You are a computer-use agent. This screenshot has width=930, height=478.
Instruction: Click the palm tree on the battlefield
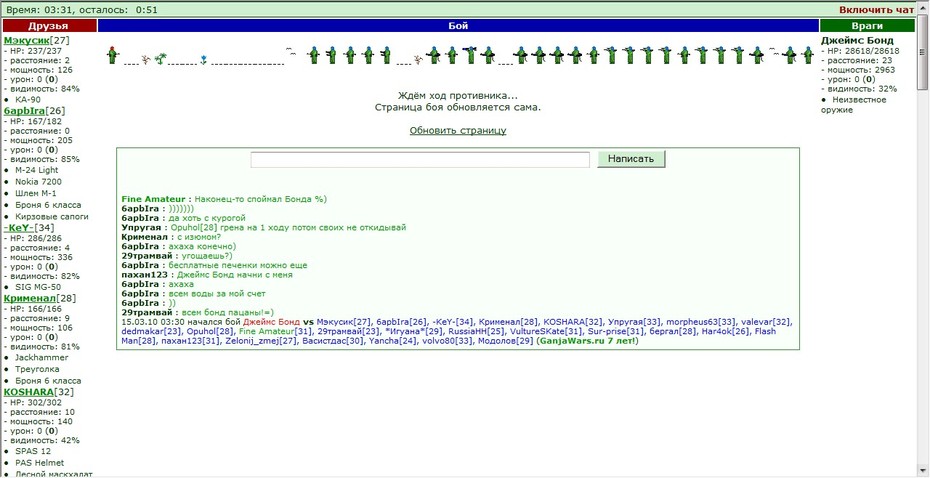click(x=161, y=59)
